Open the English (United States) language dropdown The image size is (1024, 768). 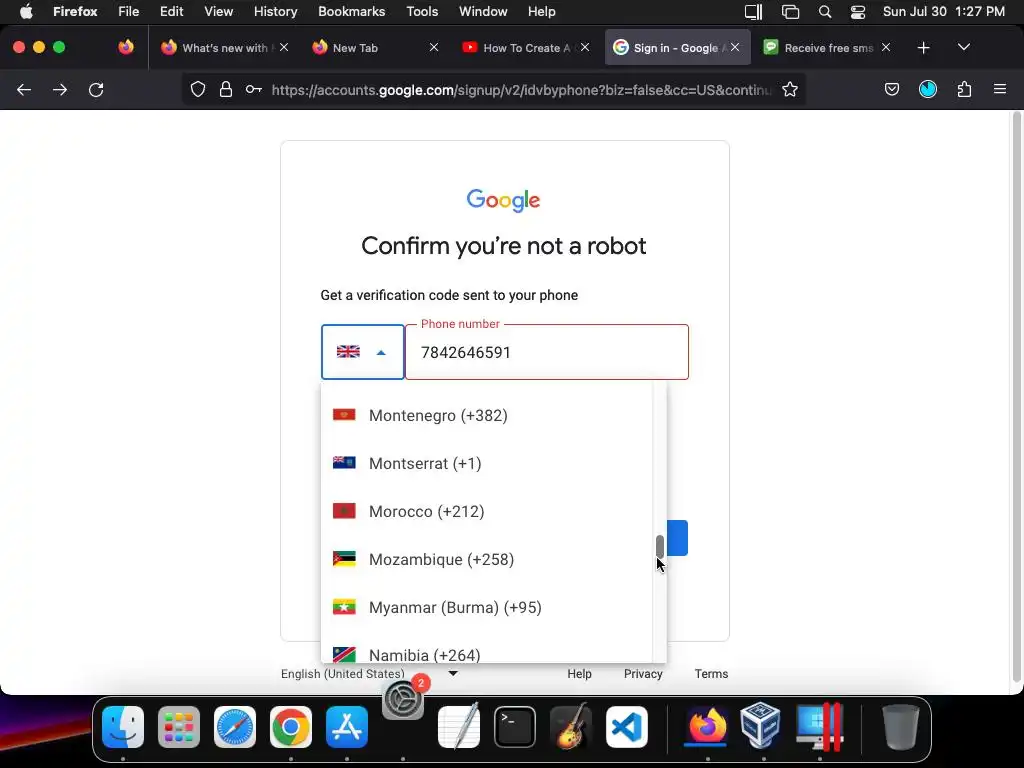[370, 673]
